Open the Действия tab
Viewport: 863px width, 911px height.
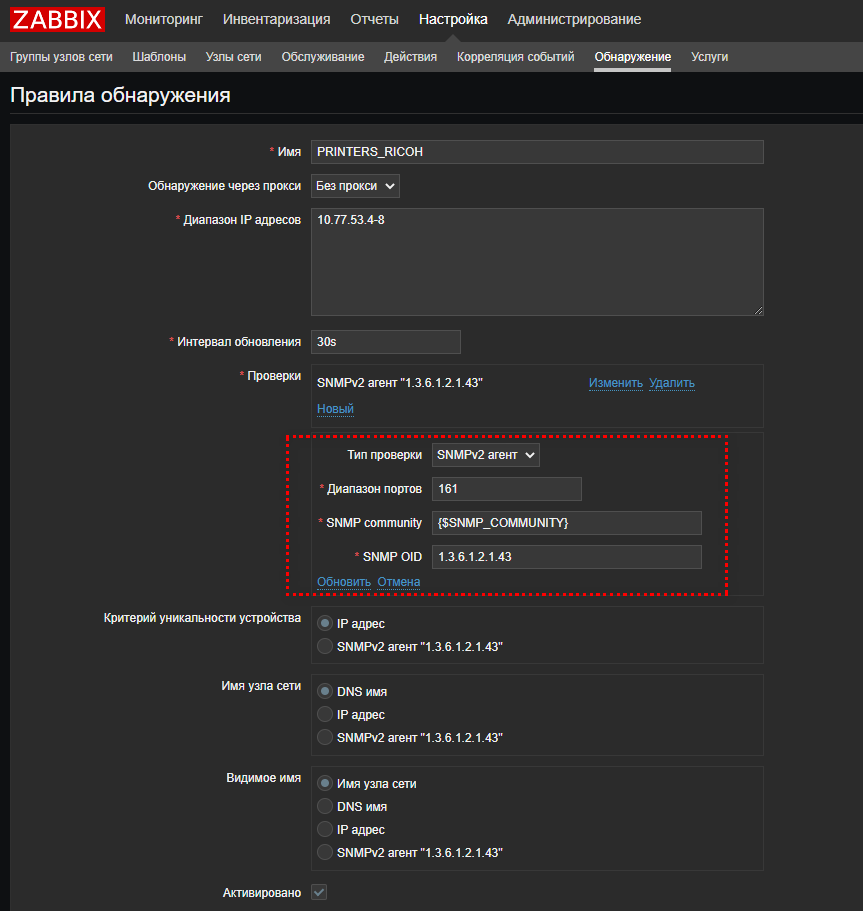pos(410,57)
